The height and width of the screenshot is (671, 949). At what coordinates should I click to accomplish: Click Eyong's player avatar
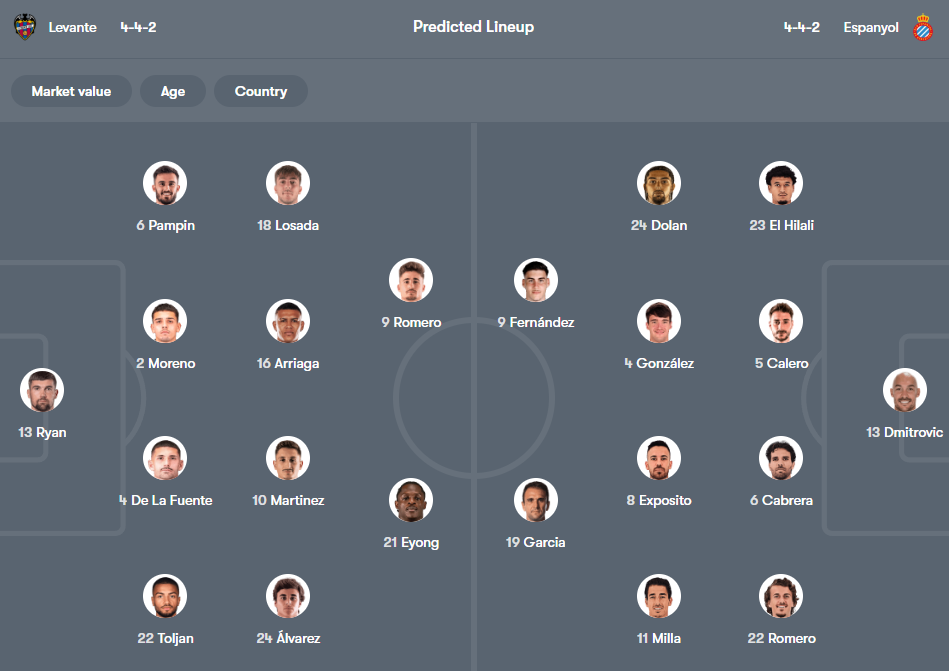[411, 500]
